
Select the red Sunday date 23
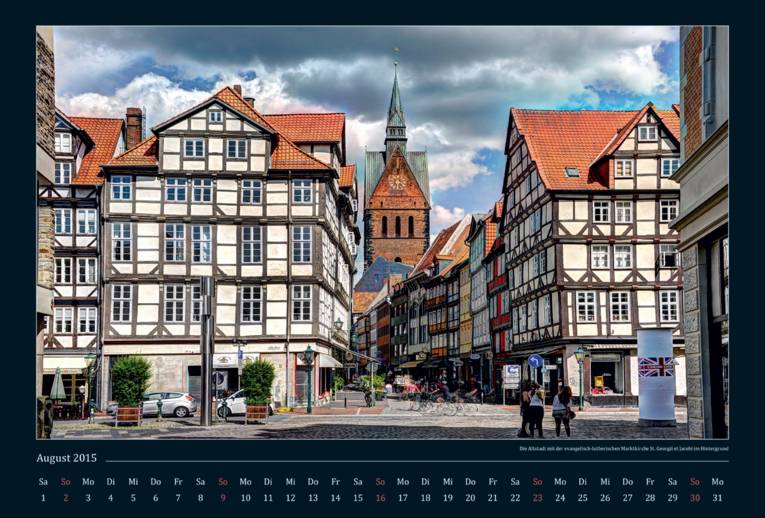[x=538, y=497]
